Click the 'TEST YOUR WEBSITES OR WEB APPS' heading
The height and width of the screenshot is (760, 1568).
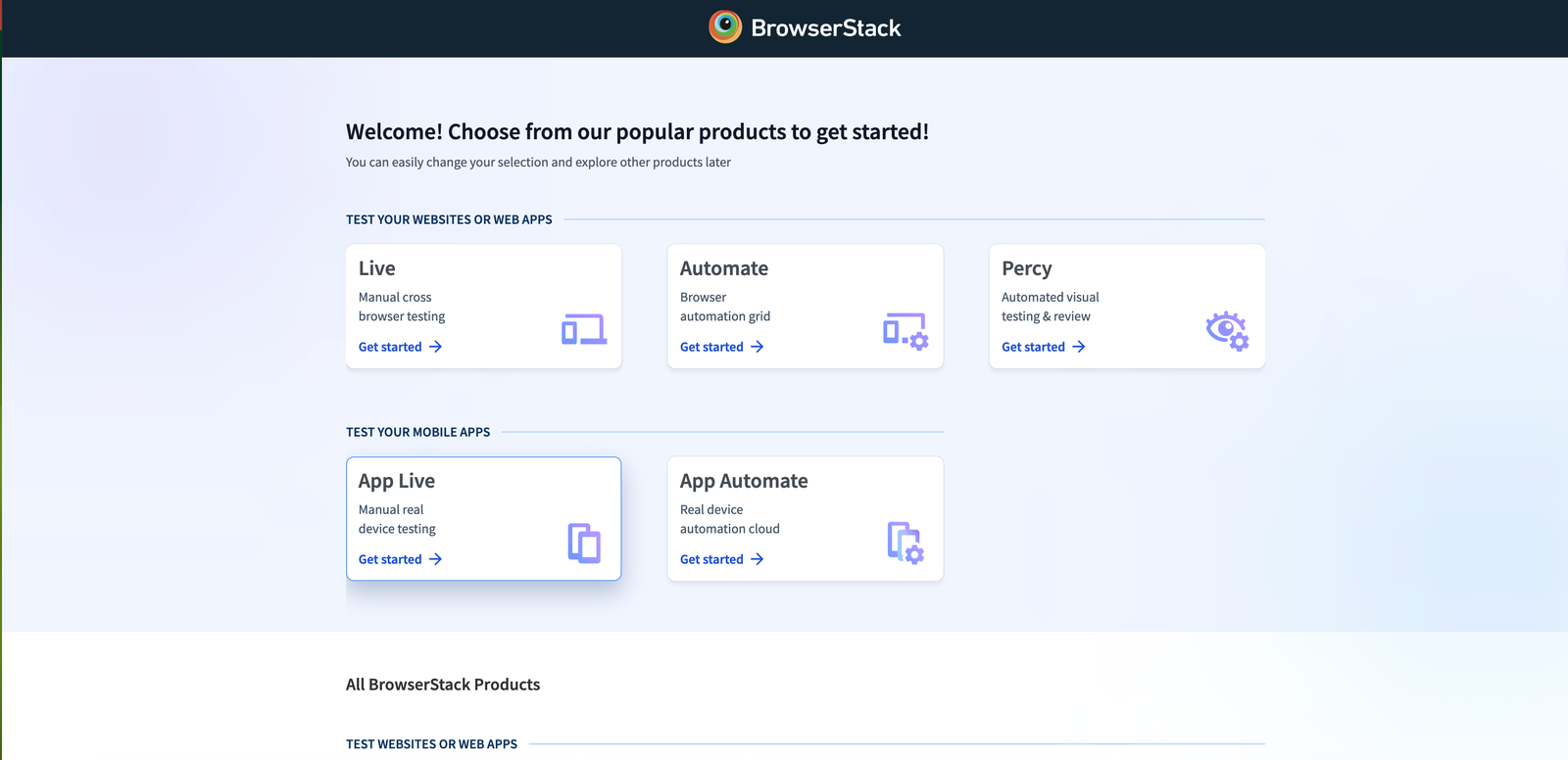click(x=449, y=219)
